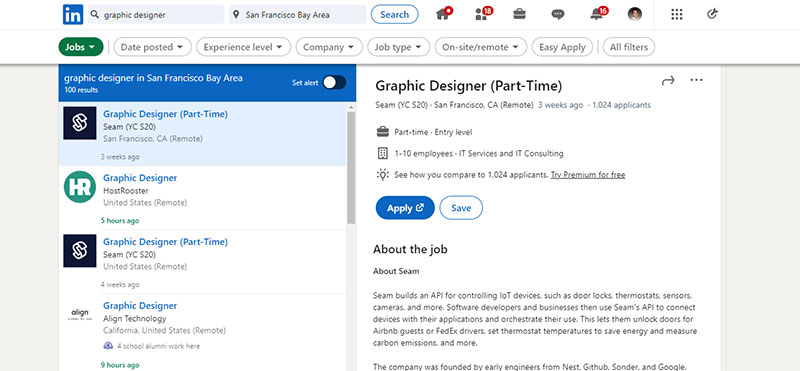The image size is (800, 371).
Task: Click the location pin icon
Action: 236,15
